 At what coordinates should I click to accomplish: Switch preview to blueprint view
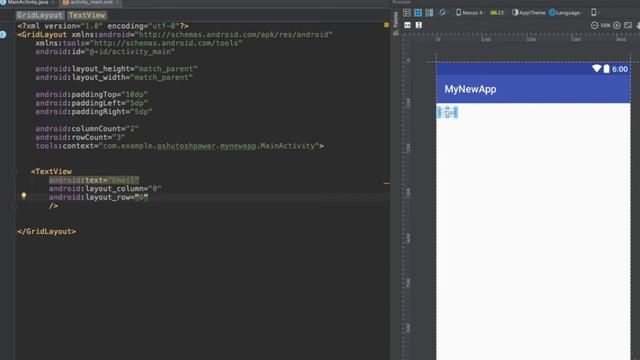coord(418,13)
